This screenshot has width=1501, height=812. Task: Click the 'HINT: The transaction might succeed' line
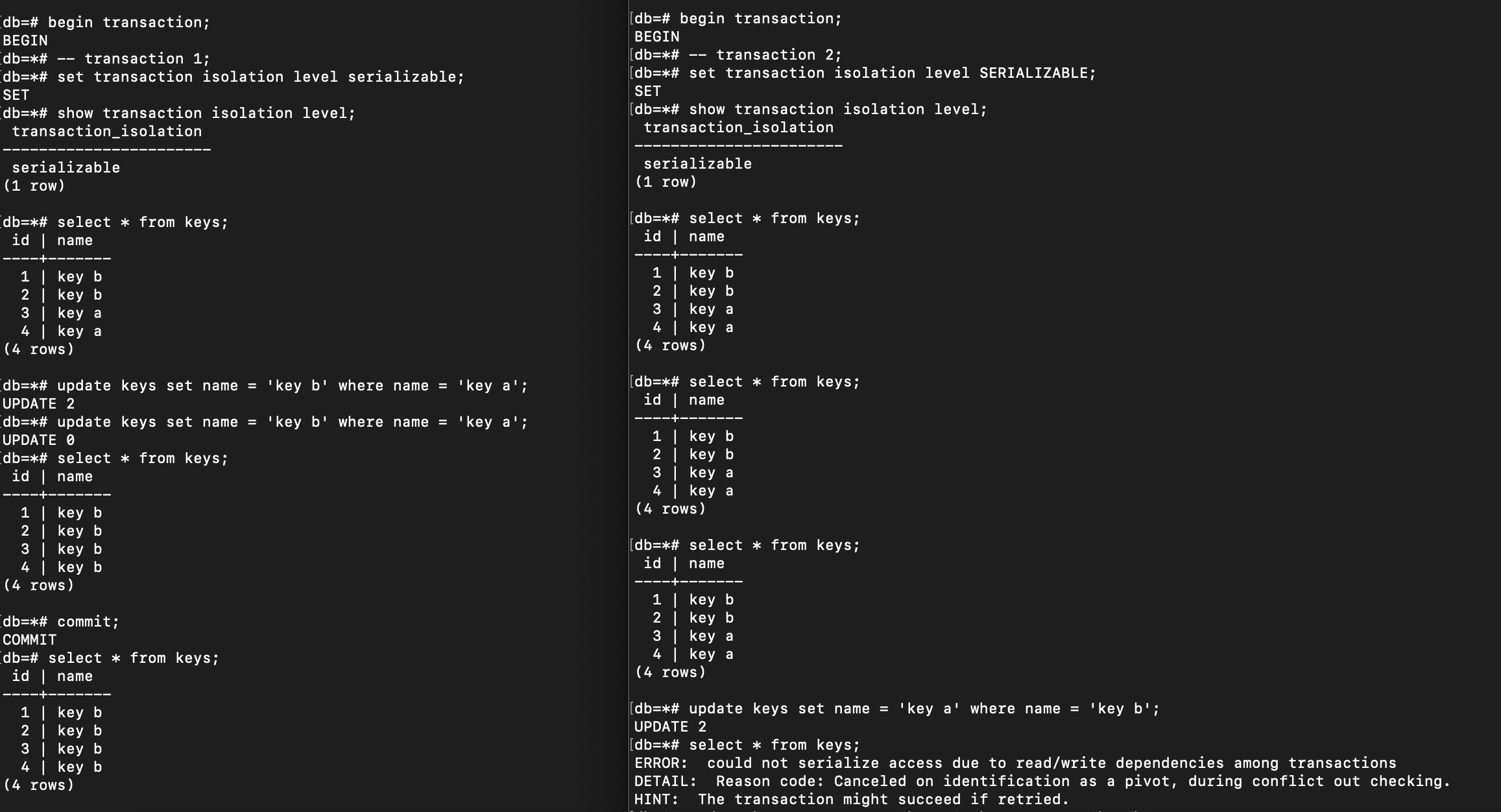pyautogui.click(x=852, y=799)
